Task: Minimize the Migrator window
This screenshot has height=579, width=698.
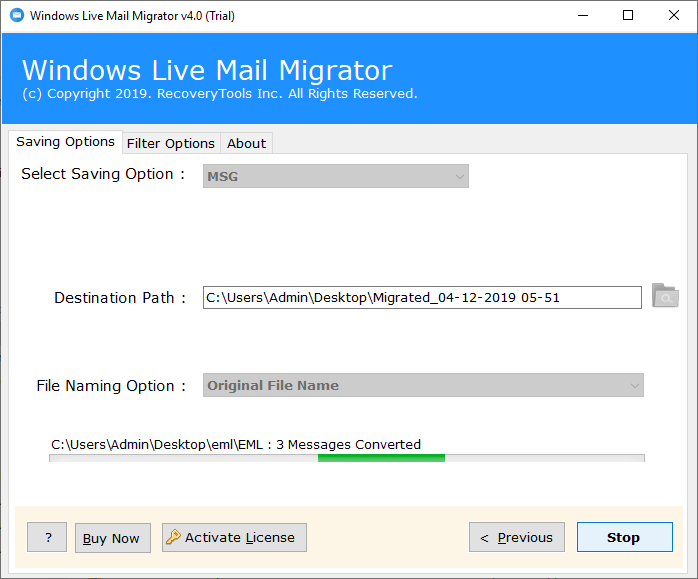Action: (583, 16)
